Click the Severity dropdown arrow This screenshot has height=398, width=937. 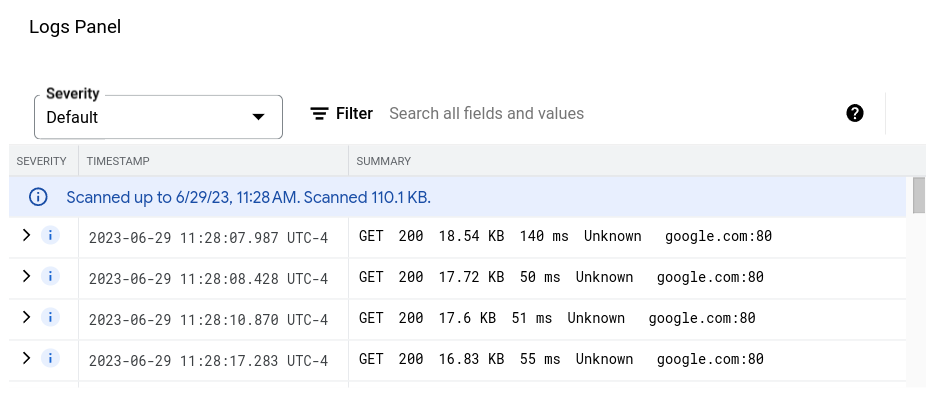point(258,117)
